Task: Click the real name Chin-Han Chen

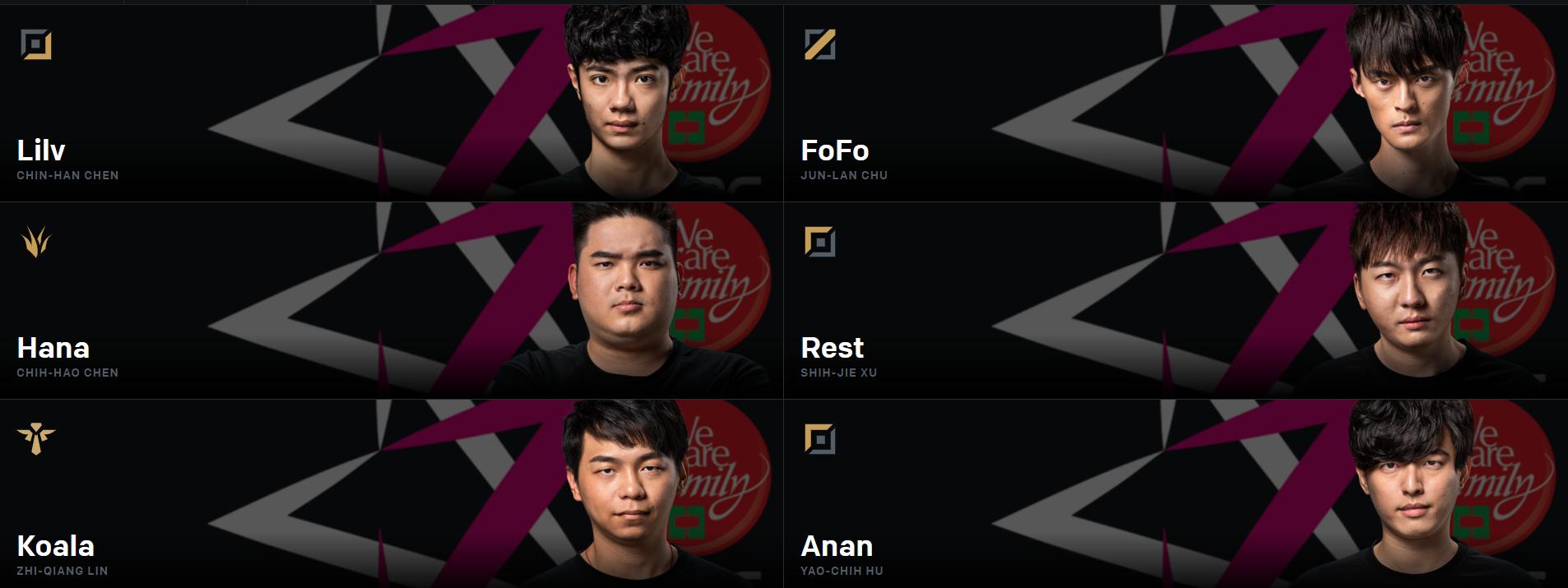Action: pyautogui.click(x=67, y=175)
